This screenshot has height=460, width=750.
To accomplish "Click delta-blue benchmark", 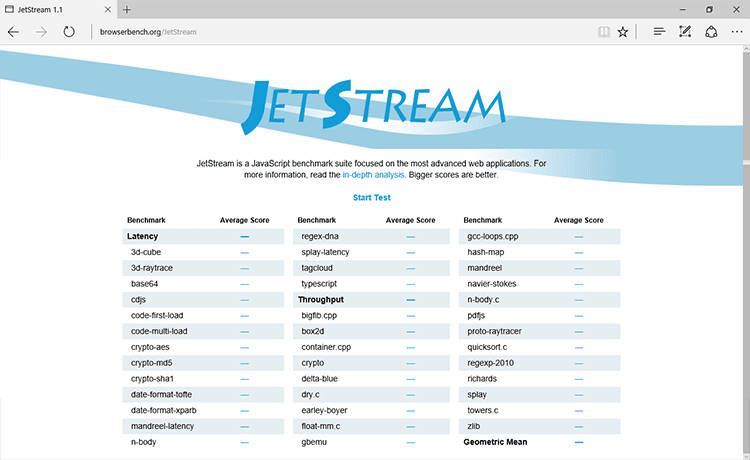I will tap(320, 379).
